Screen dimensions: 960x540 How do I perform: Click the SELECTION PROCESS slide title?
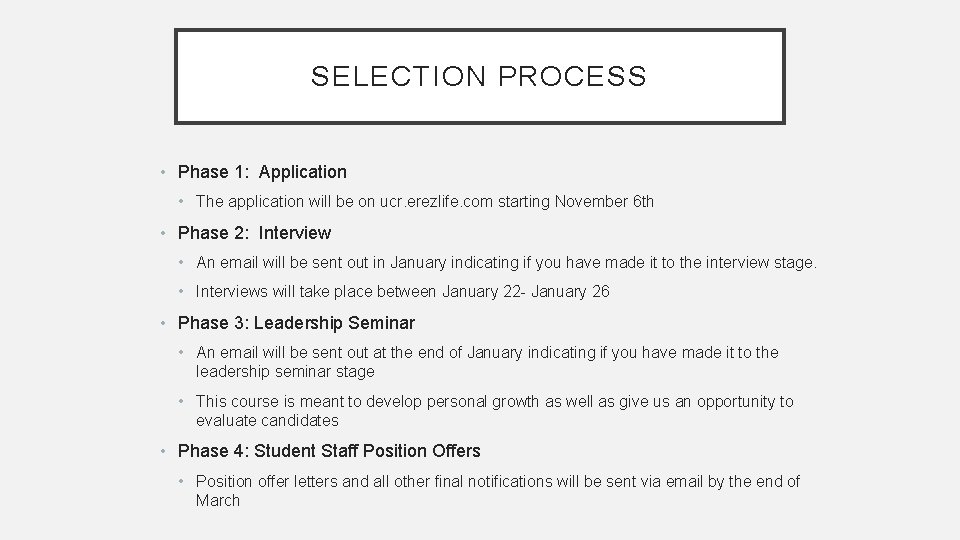pyautogui.click(x=478, y=76)
